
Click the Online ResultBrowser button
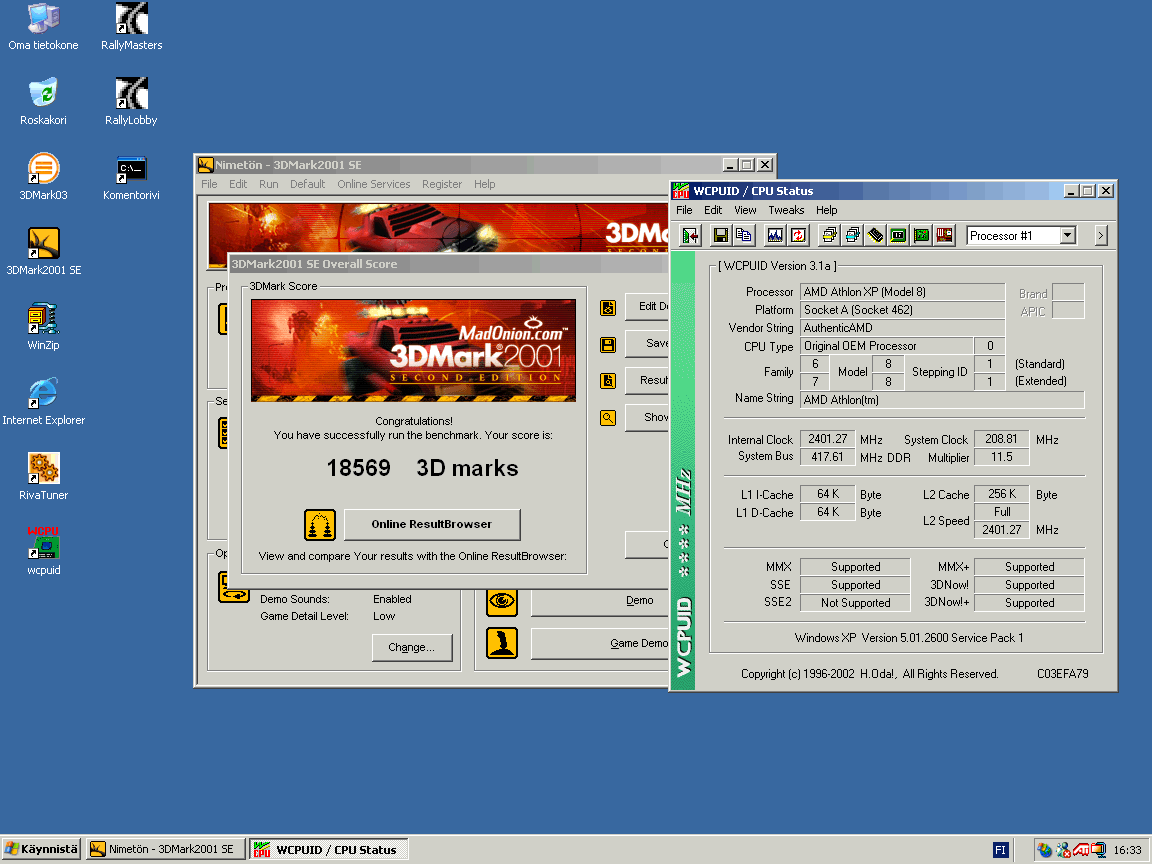(432, 525)
